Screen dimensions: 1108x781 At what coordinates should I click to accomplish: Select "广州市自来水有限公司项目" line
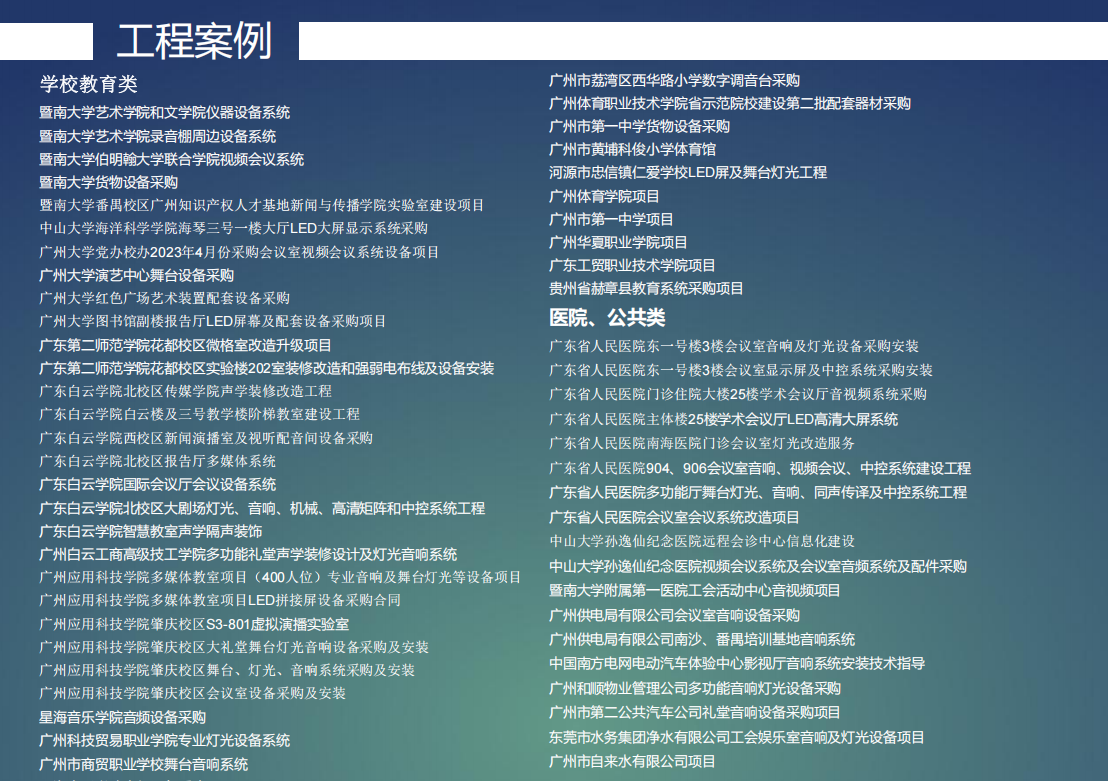(x=632, y=762)
